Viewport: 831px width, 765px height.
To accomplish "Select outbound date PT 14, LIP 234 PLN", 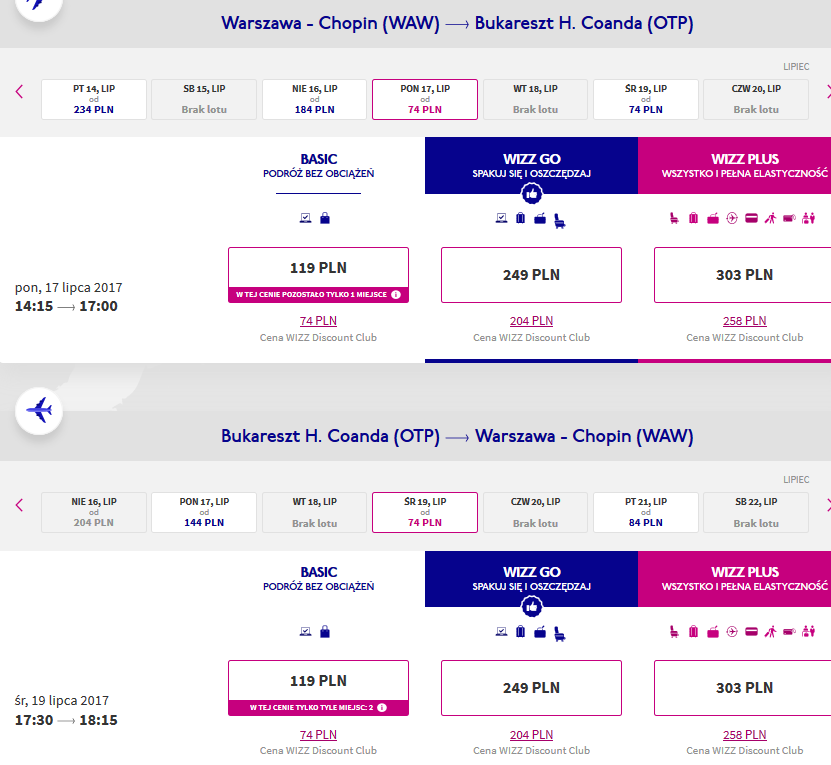I will click(x=94, y=99).
